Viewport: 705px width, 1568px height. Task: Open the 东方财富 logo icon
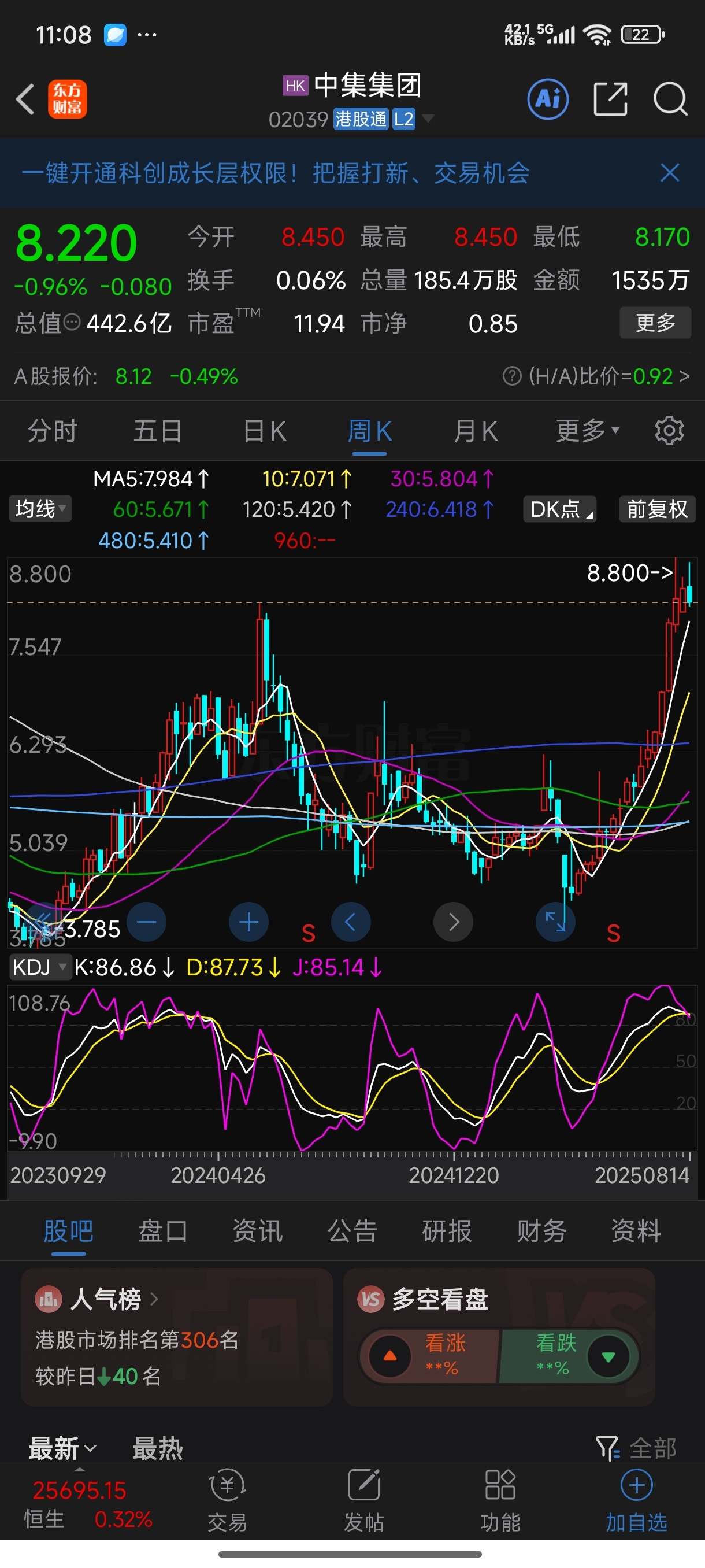click(x=68, y=99)
